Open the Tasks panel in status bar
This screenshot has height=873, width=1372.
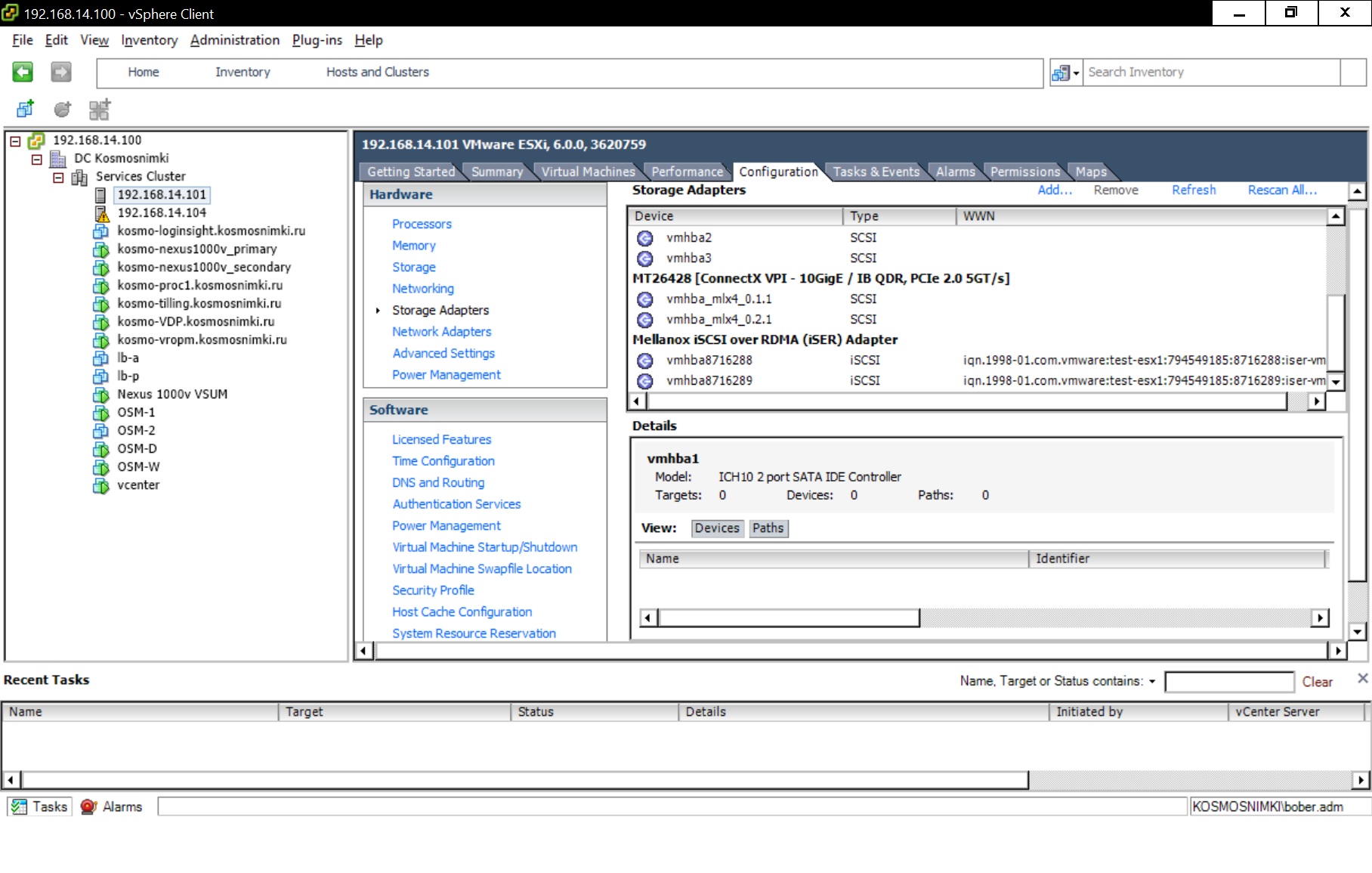click(40, 806)
